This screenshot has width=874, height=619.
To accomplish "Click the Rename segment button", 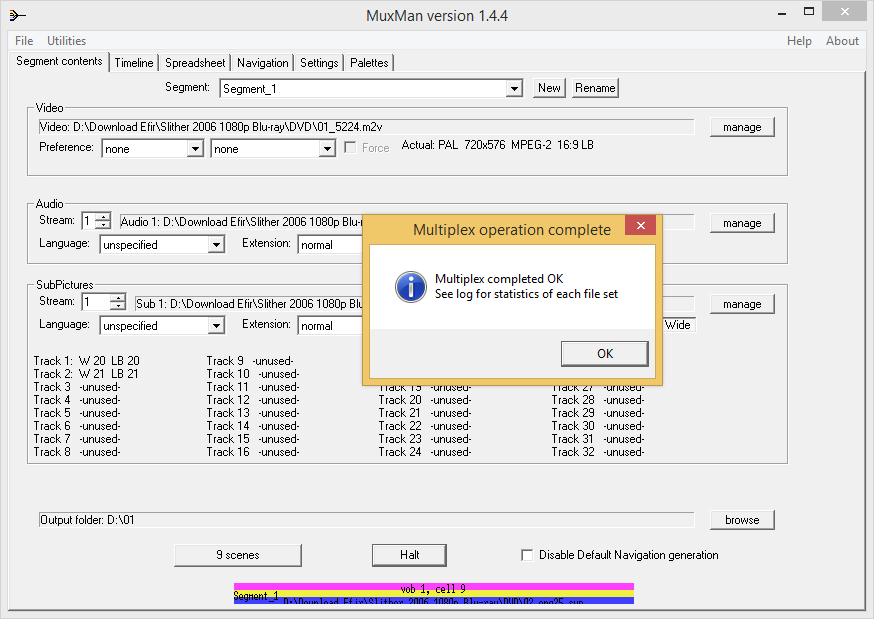I will point(595,88).
